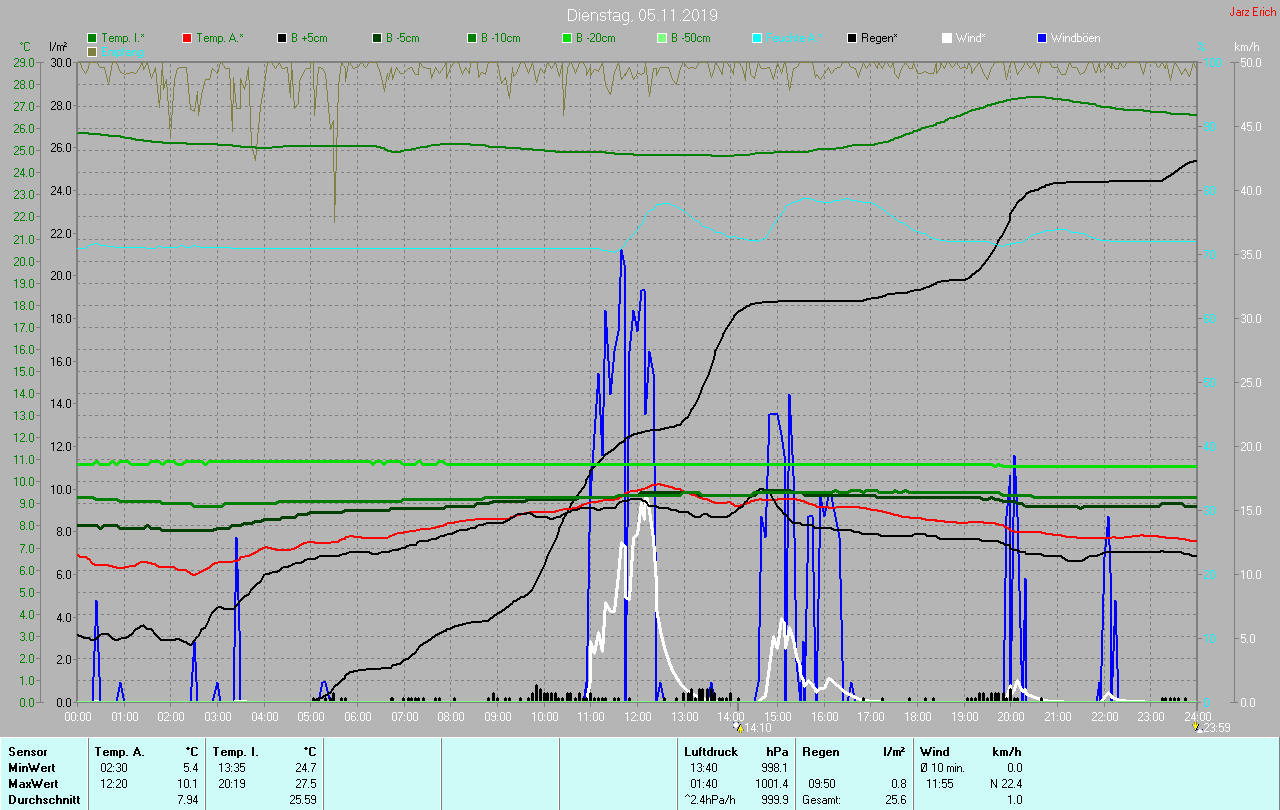Click the B -20cm legend label
Image resolution: width=1280 pixels, height=810 pixels.
[x=595, y=38]
